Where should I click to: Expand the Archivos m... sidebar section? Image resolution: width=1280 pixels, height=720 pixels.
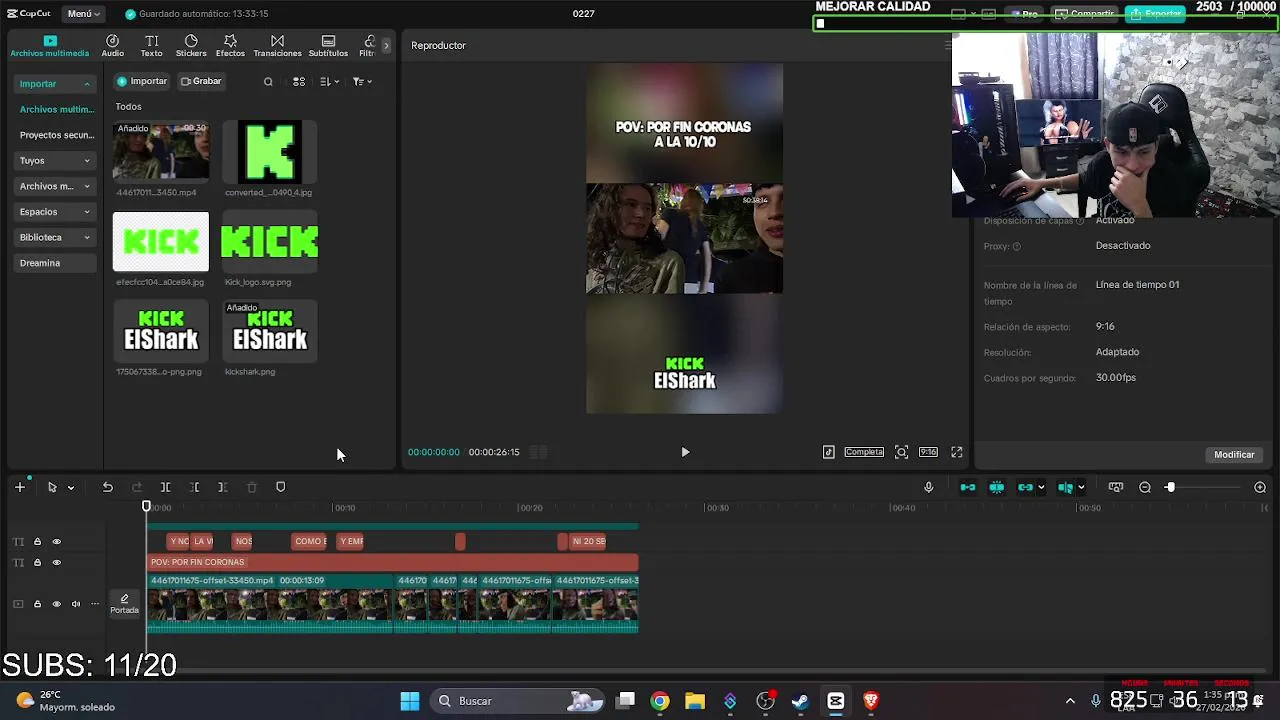click(x=54, y=186)
